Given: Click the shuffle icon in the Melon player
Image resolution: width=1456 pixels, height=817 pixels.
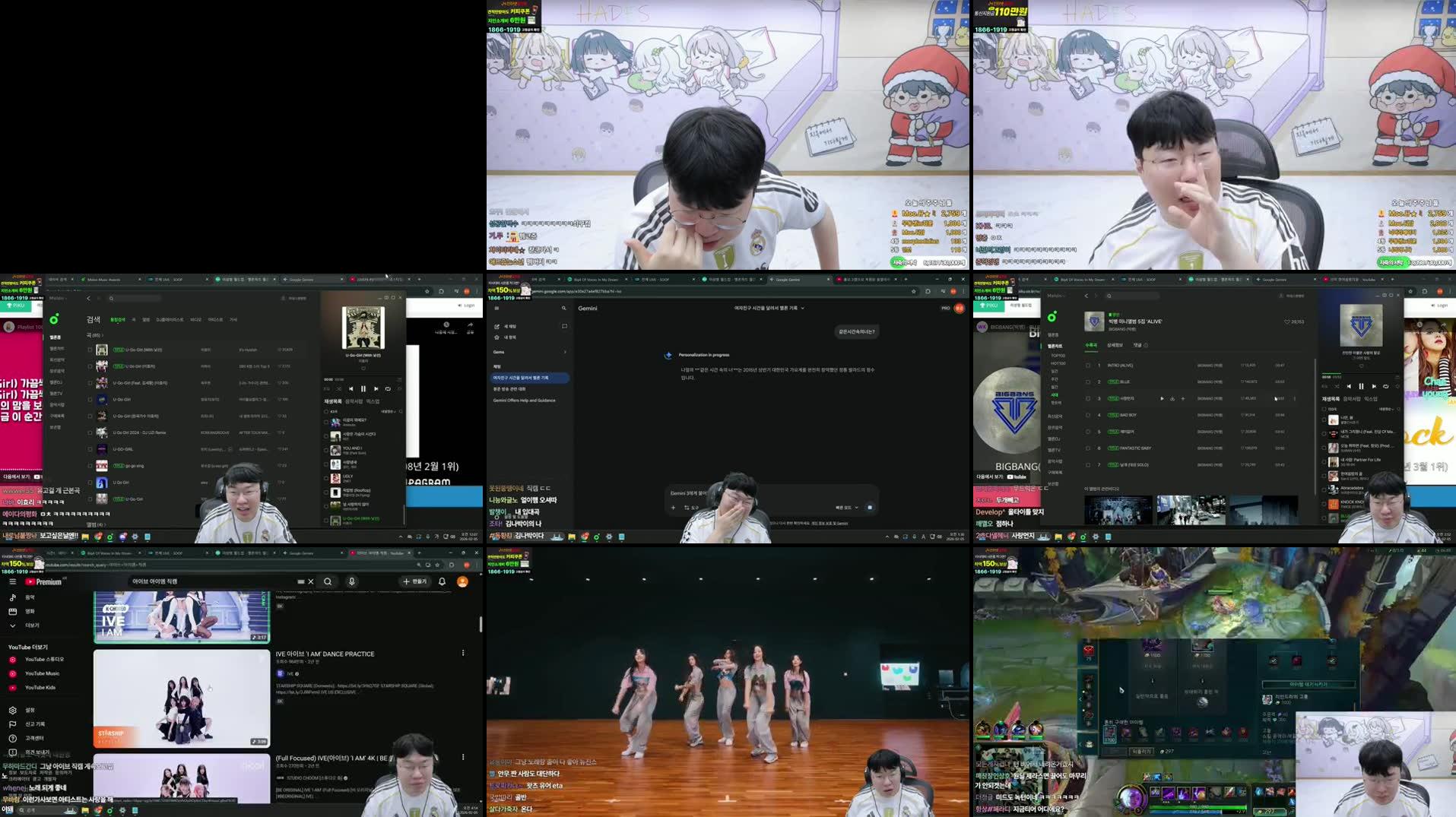Looking at the screenshot, I should pyautogui.click(x=339, y=389).
